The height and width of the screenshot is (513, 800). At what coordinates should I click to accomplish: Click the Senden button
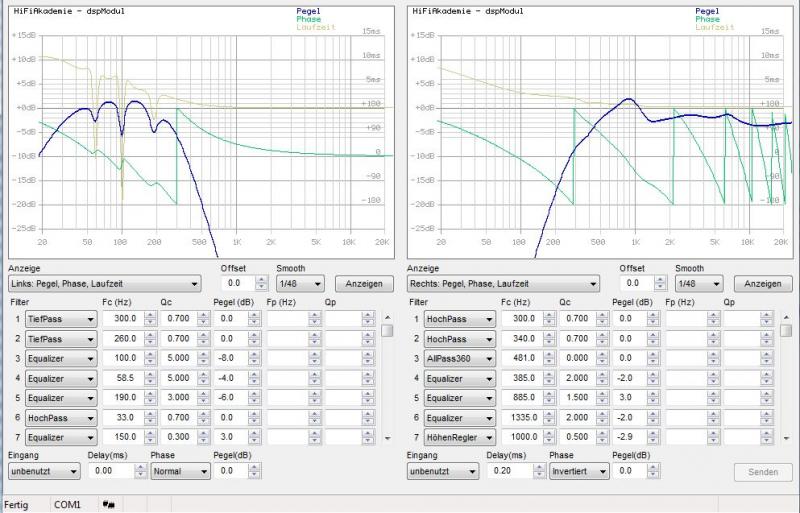coord(762,471)
